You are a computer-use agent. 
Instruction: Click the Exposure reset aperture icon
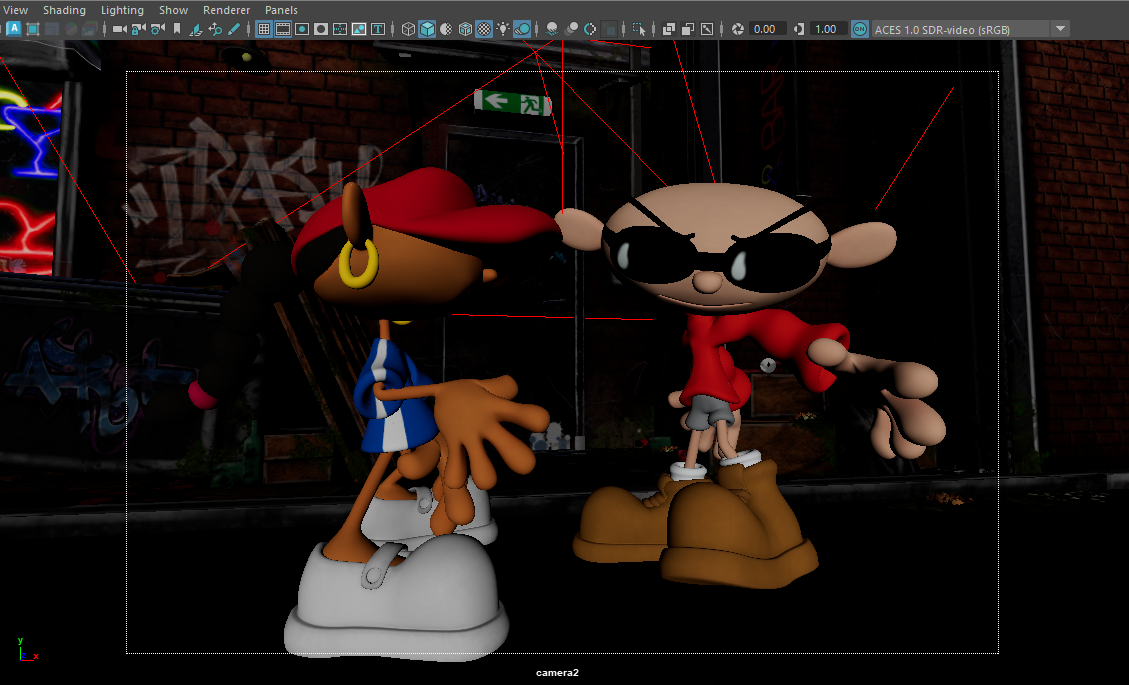click(x=737, y=29)
